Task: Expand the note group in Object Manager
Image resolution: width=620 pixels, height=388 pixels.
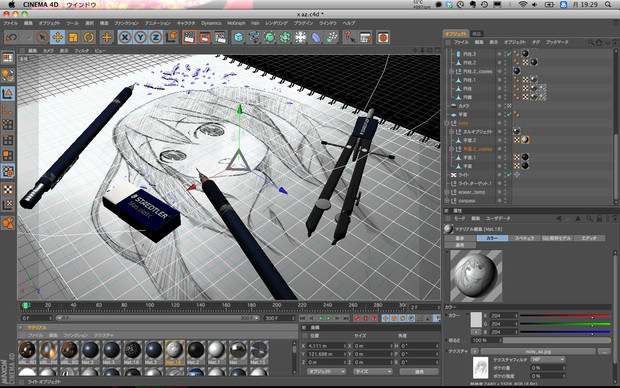Action: pyautogui.click(x=447, y=123)
